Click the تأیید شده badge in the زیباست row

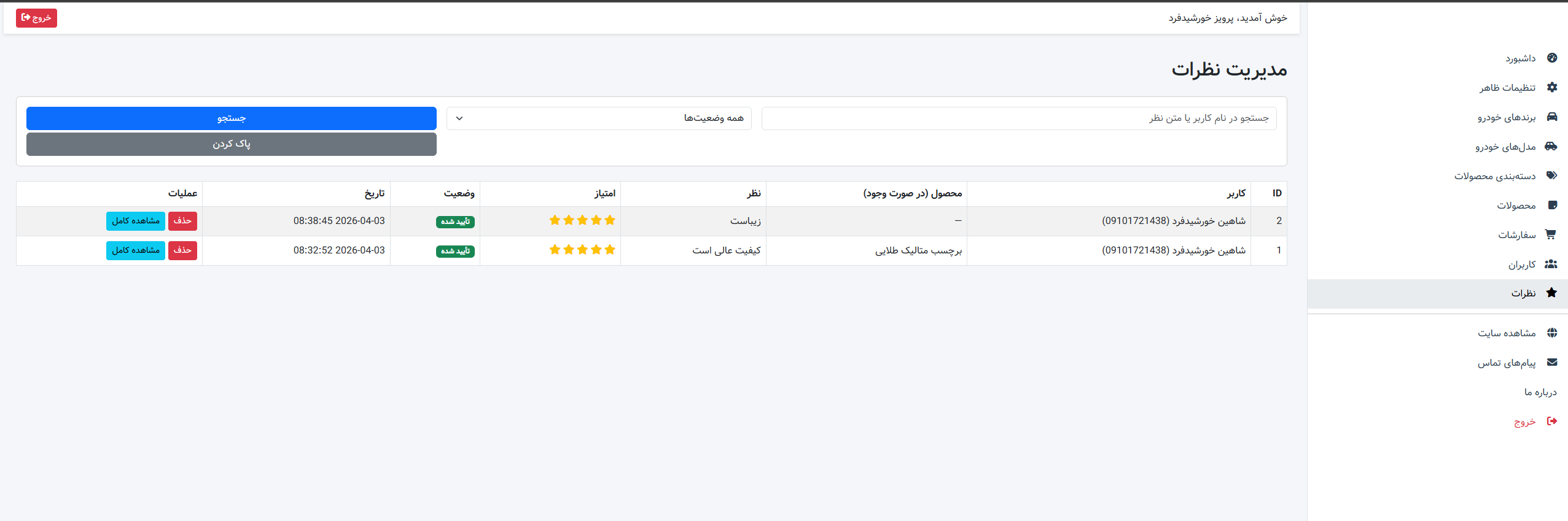click(x=455, y=222)
